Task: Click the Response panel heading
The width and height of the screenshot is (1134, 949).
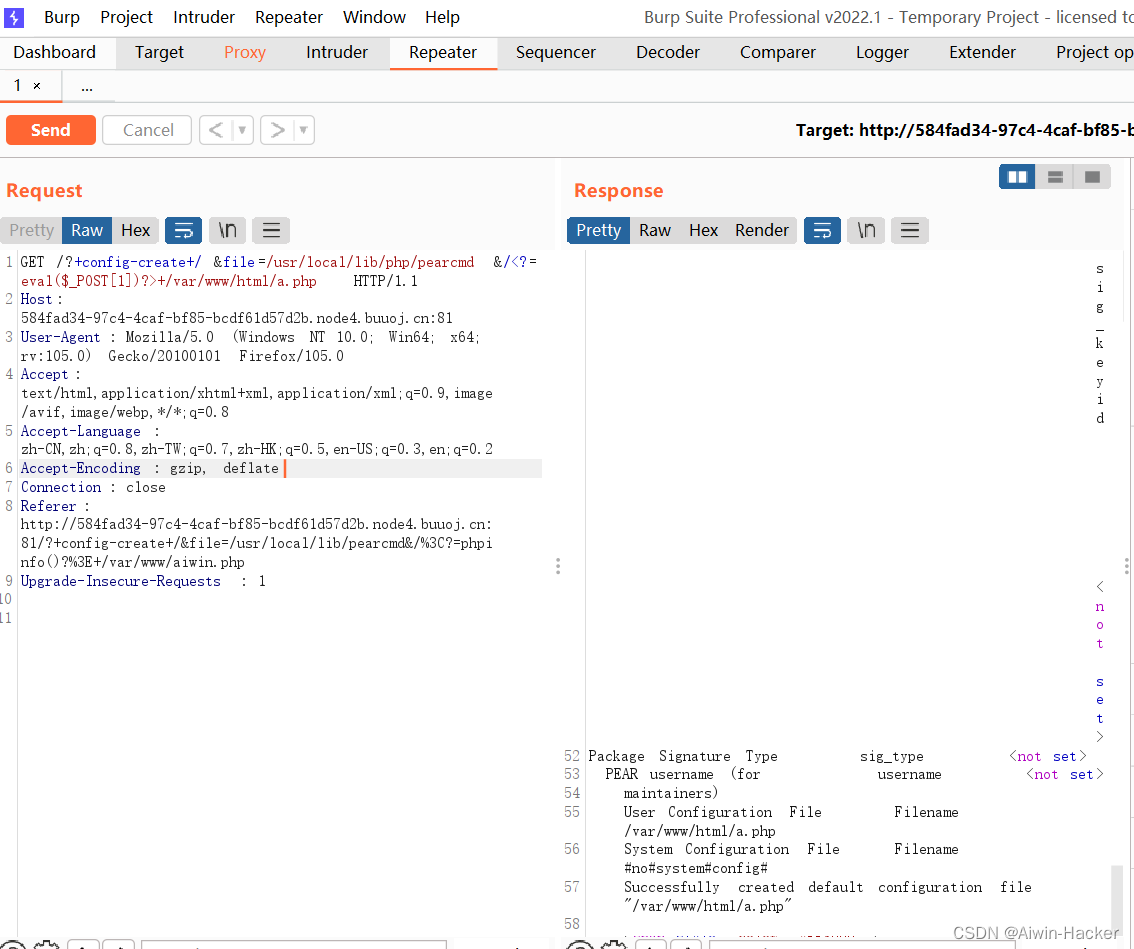Action: click(x=618, y=191)
